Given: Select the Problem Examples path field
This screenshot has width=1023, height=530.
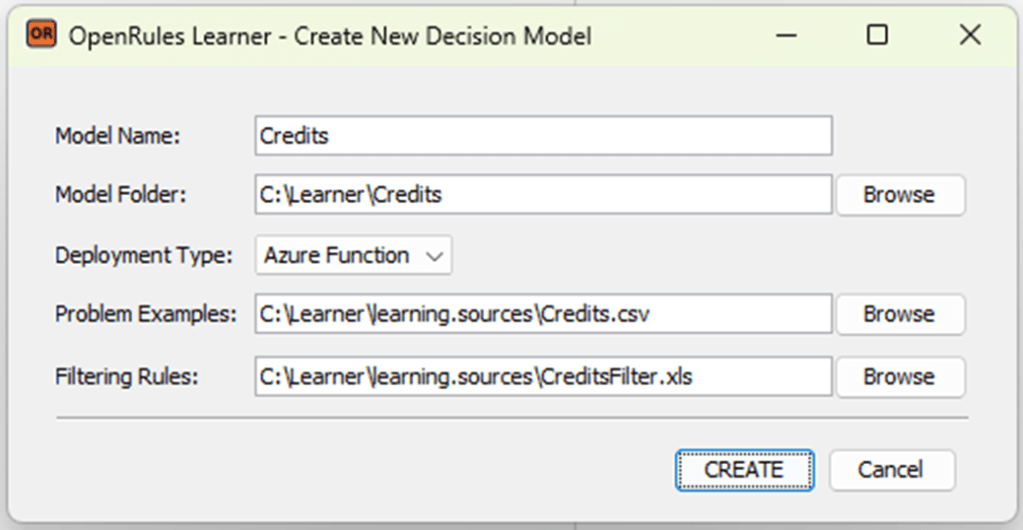Looking at the screenshot, I should (543, 314).
